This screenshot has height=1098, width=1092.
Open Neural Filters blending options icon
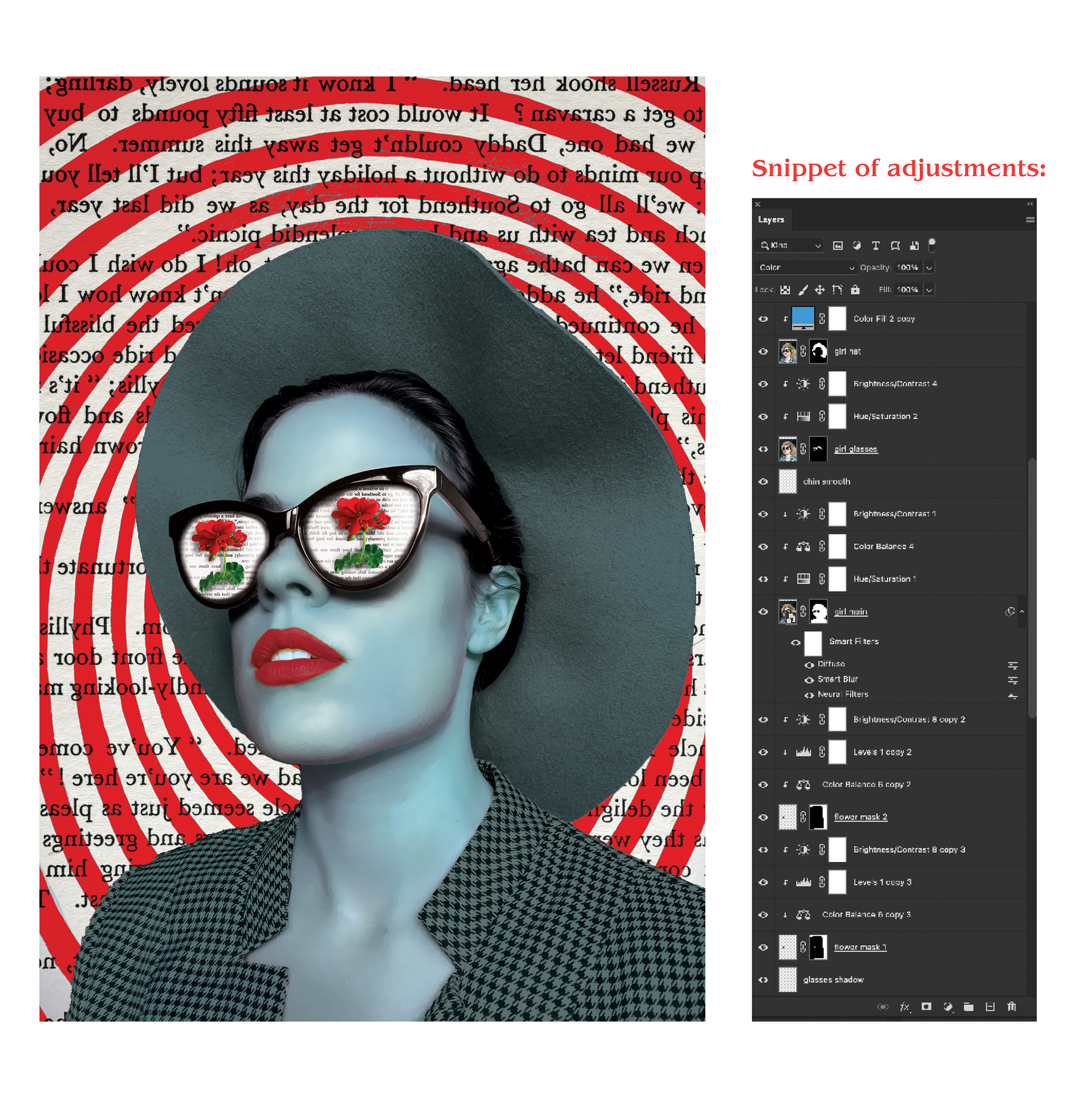[1012, 695]
